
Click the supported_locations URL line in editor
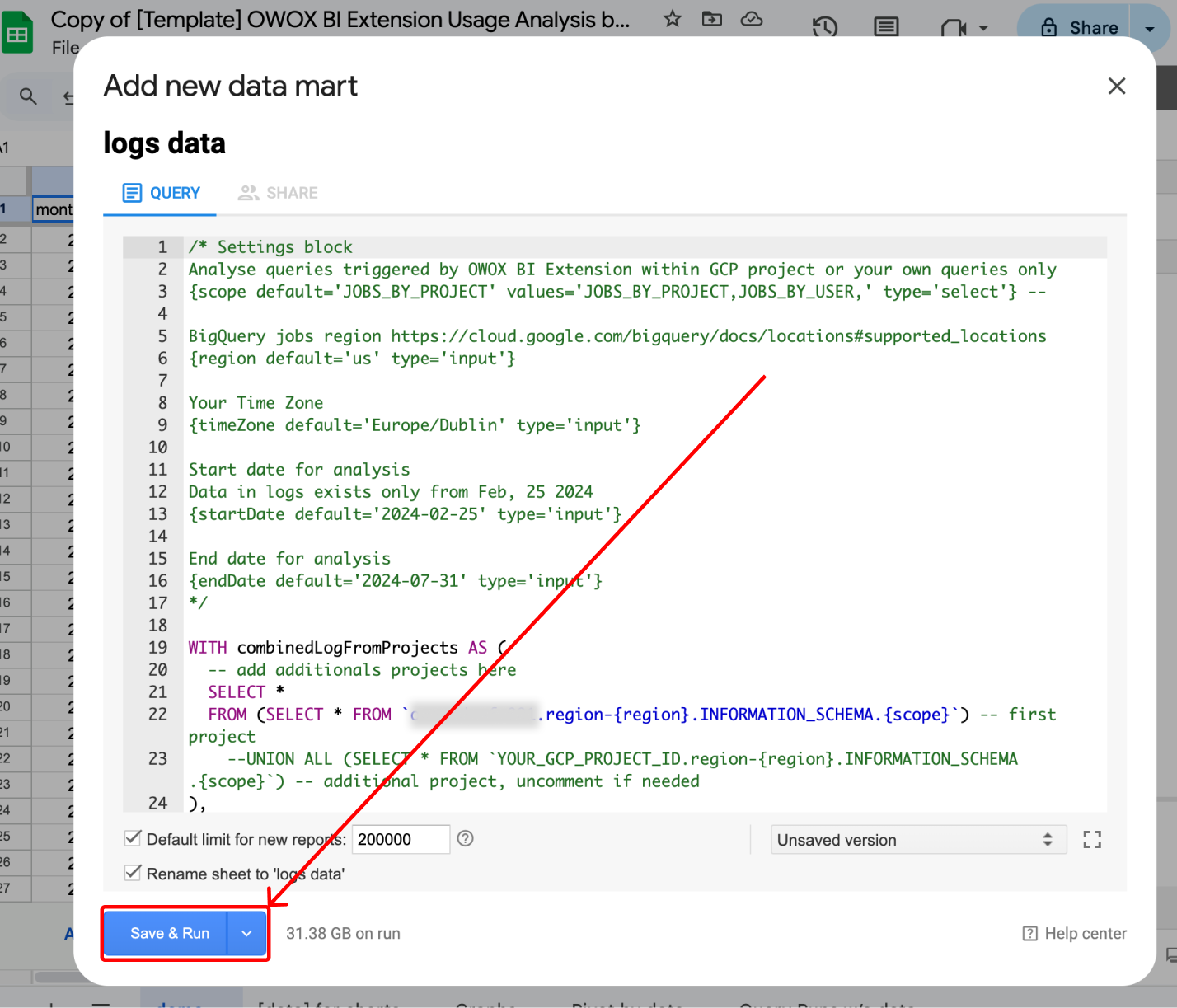click(x=617, y=335)
